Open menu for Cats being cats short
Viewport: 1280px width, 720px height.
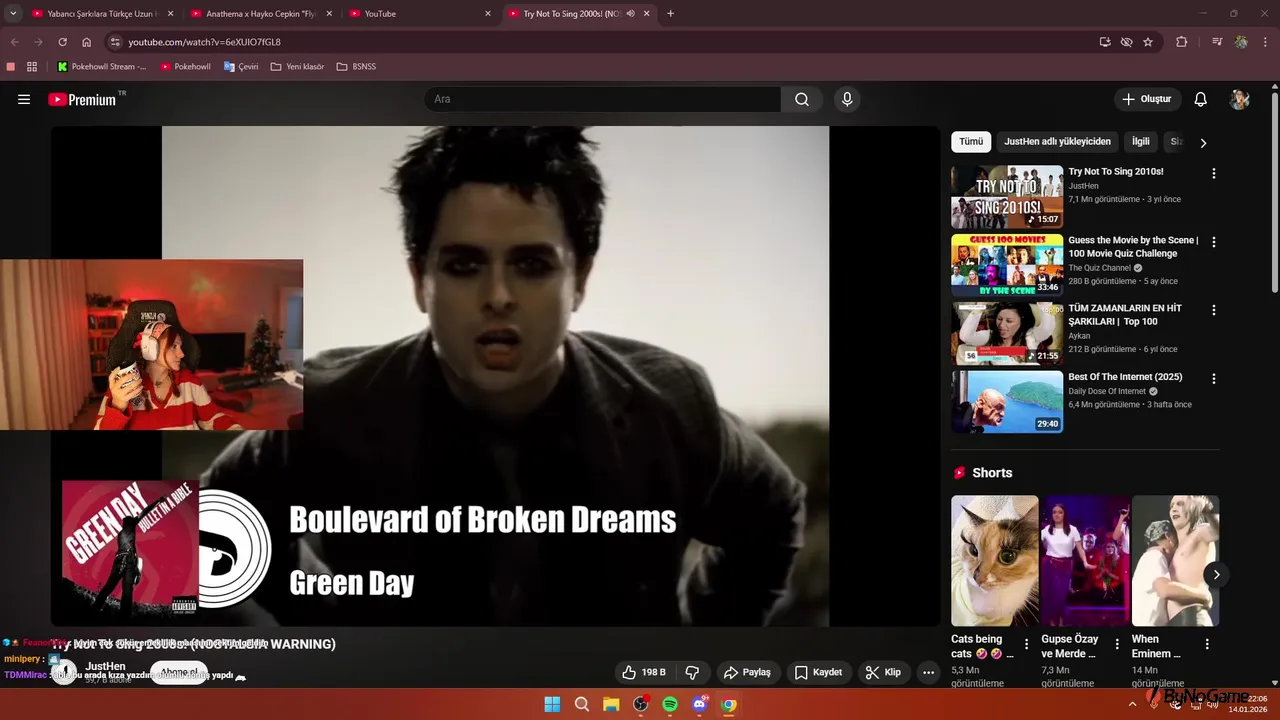point(1026,644)
